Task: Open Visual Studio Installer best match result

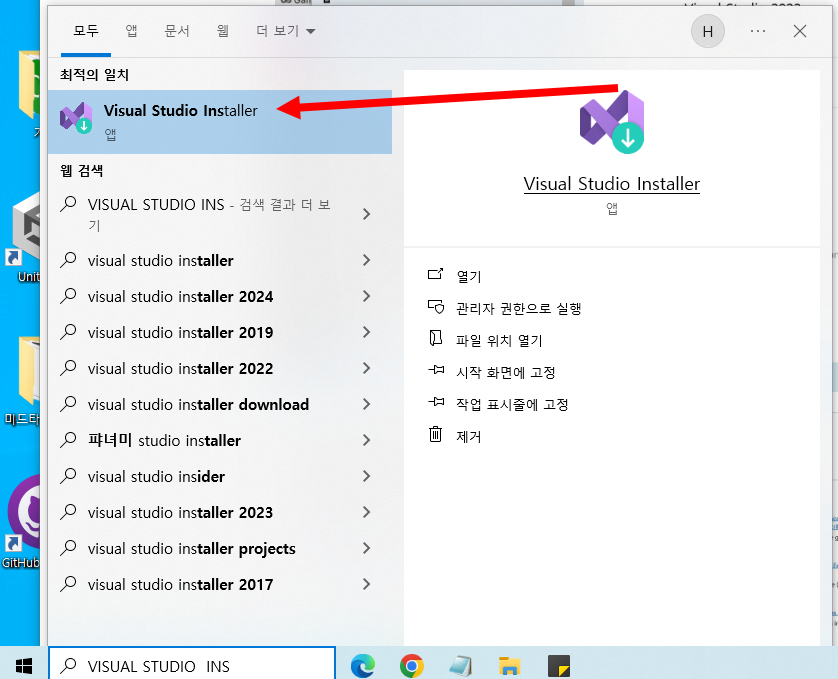Action: (x=220, y=122)
